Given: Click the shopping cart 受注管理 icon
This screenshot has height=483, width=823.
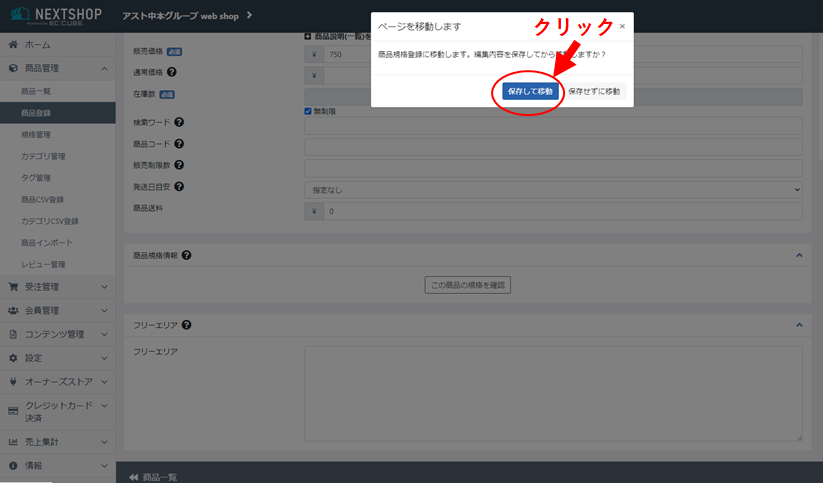Looking at the screenshot, I should (13, 286).
